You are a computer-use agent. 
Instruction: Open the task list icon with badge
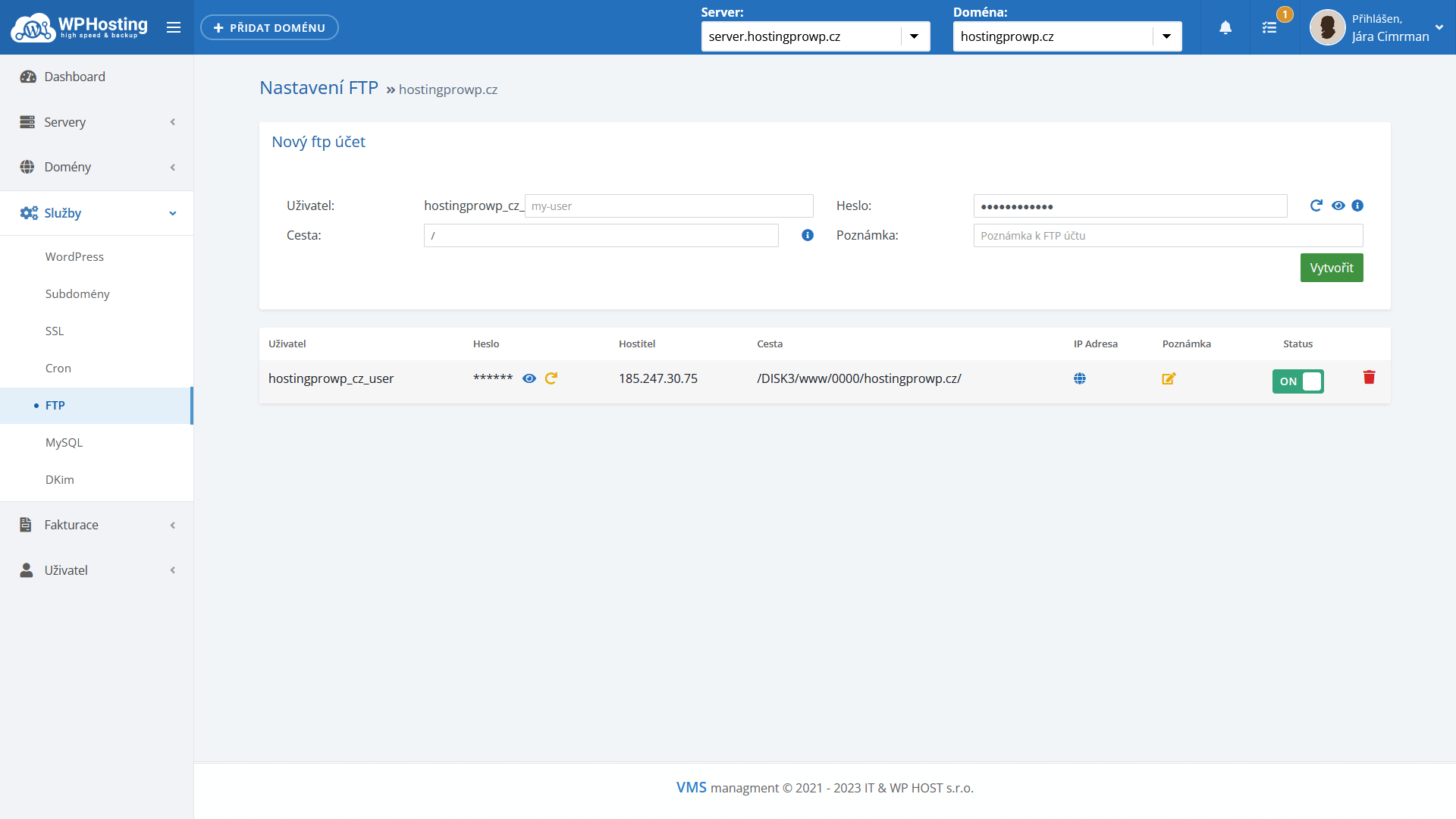[x=1269, y=28]
